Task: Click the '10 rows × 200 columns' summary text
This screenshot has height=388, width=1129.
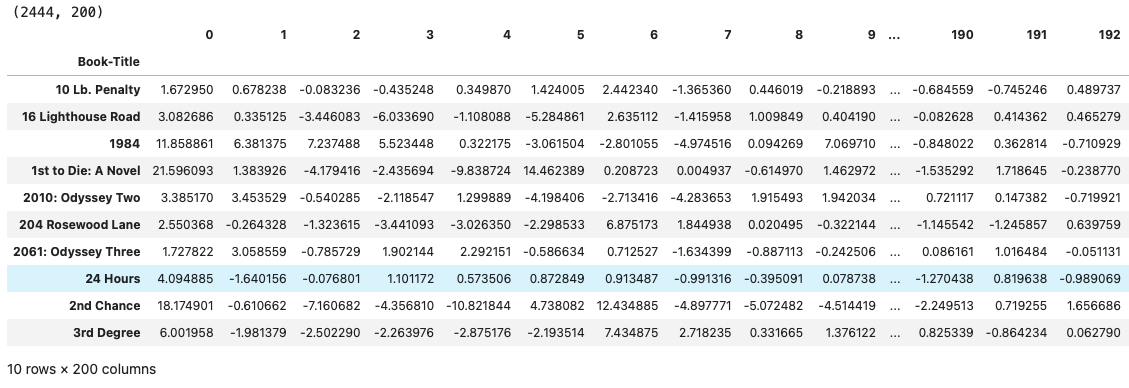Action: [x=81, y=369]
